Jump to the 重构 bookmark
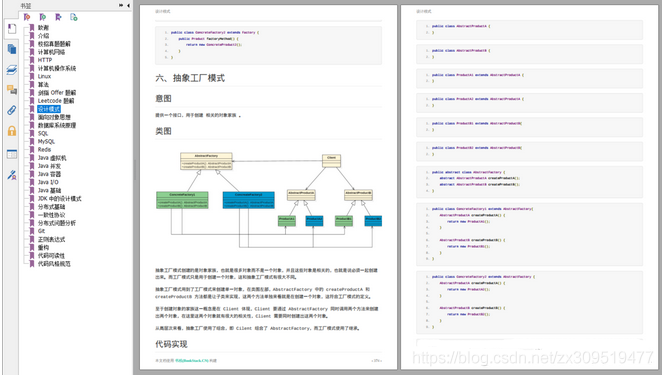Image resolution: width=663 pixels, height=376 pixels. tap(43, 247)
